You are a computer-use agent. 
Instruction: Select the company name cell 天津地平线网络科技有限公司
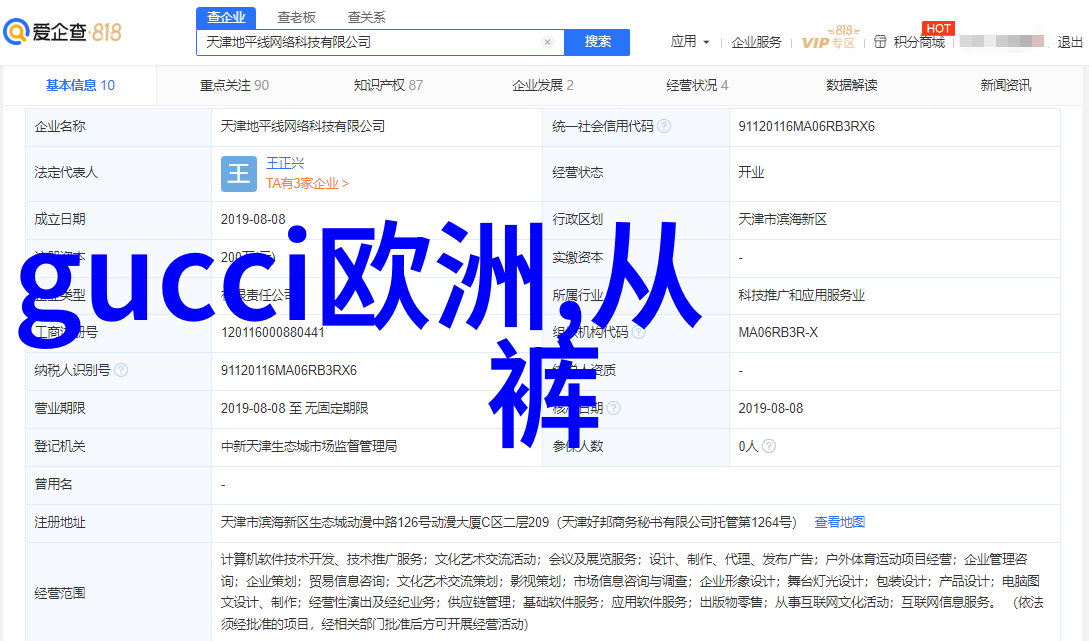(x=303, y=126)
